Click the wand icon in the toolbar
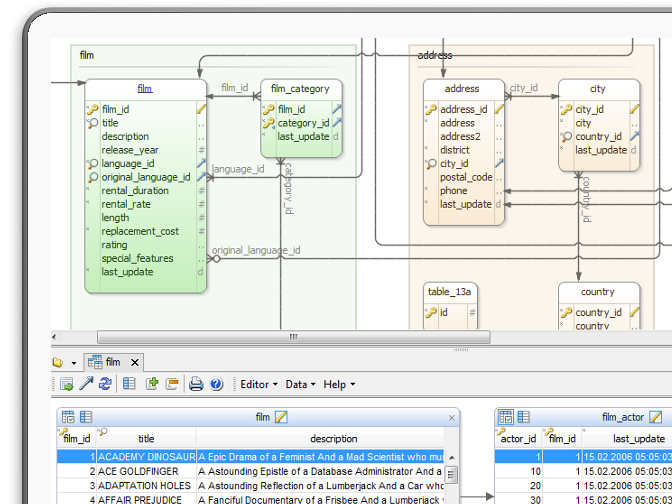Image resolution: width=672 pixels, height=504 pixels. click(x=87, y=384)
